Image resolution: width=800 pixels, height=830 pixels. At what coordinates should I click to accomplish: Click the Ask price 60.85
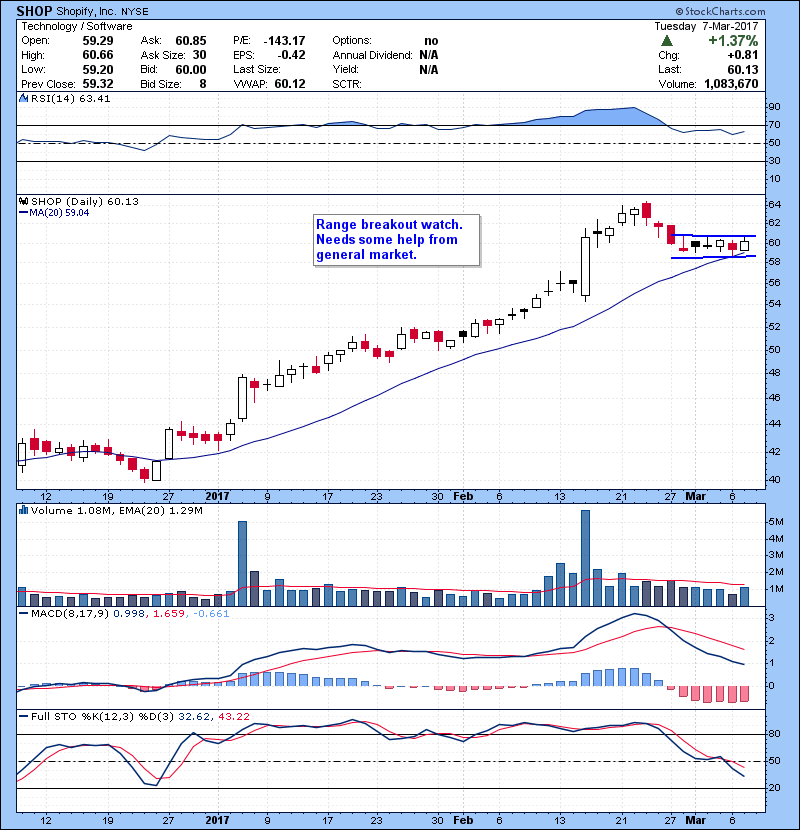191,41
